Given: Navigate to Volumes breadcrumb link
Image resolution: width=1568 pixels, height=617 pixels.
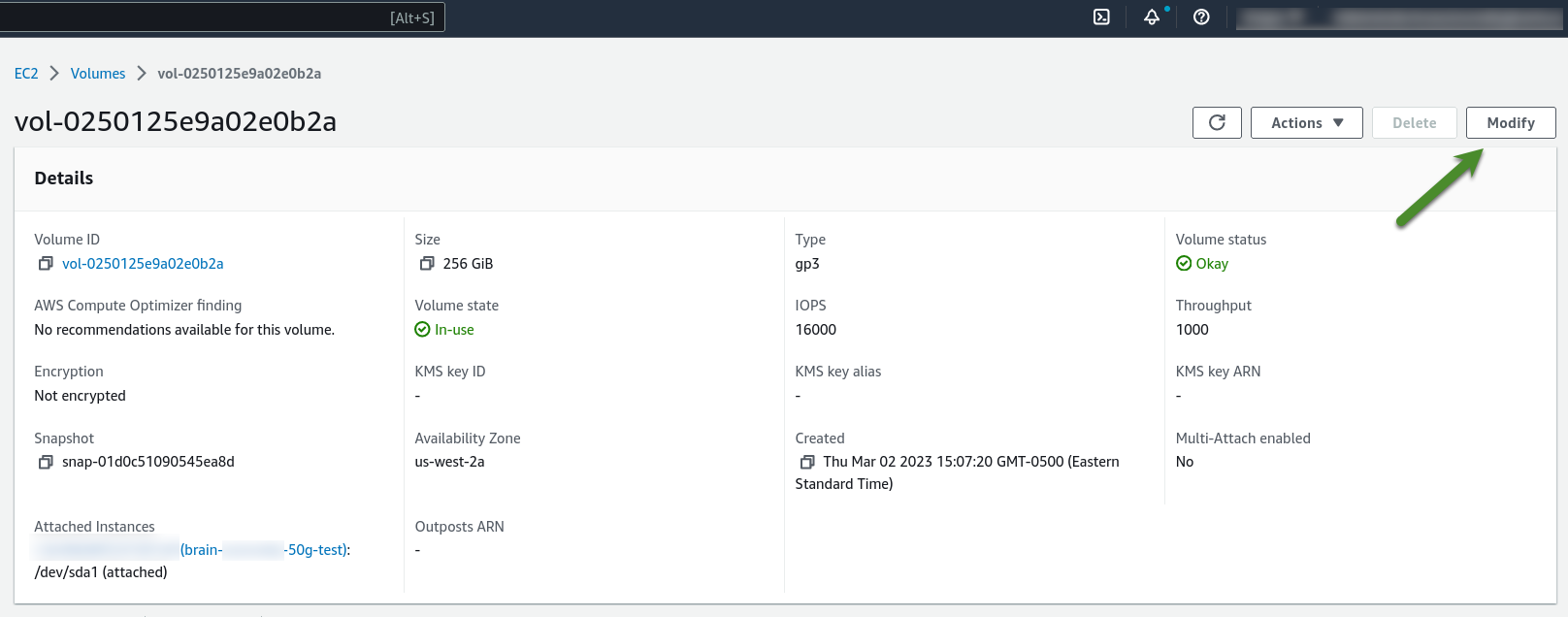Looking at the screenshot, I should tap(98, 74).
